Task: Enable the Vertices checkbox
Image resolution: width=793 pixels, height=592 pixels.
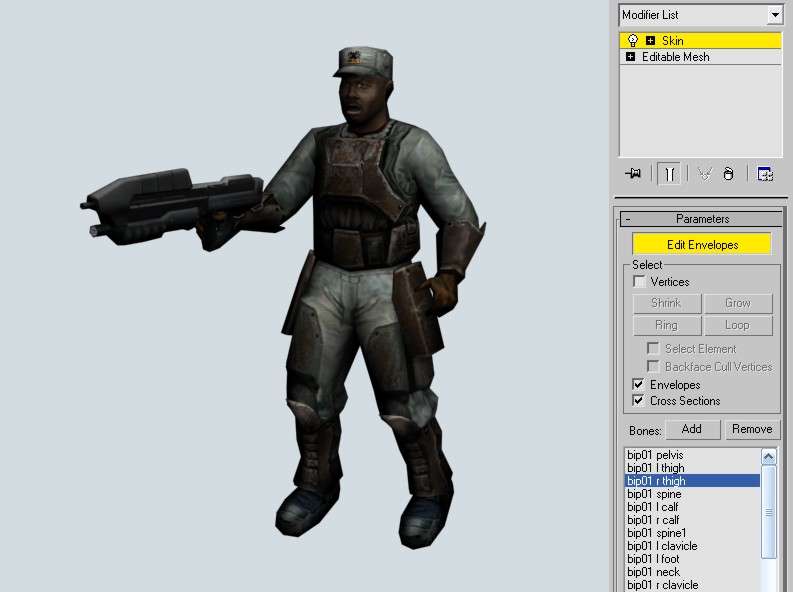Action: coord(640,283)
